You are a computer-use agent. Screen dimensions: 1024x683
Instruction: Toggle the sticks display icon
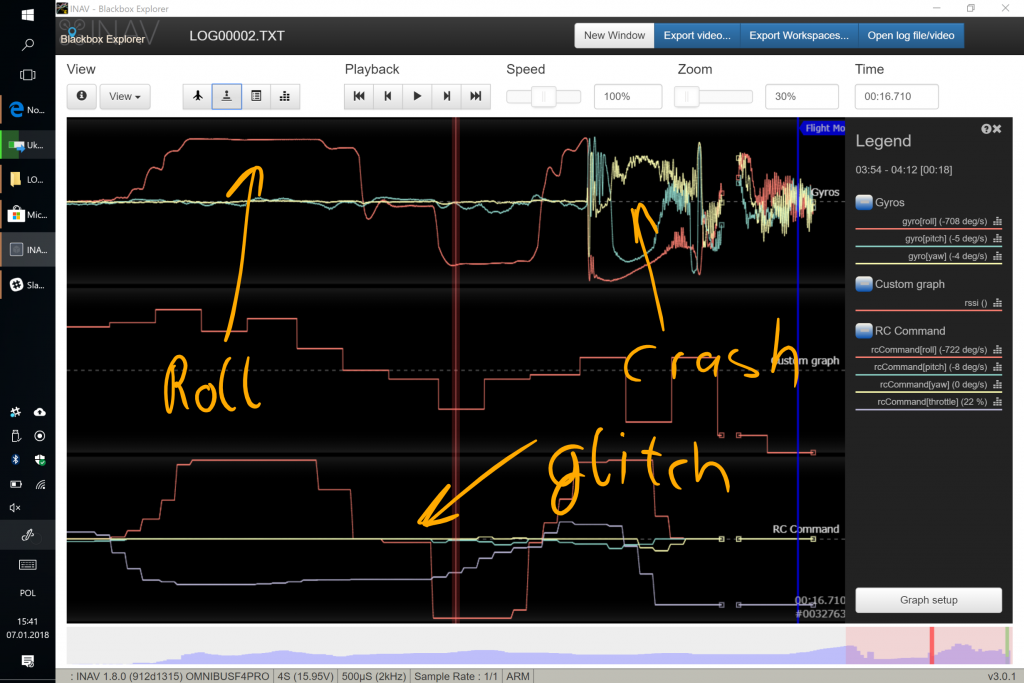(x=227, y=96)
